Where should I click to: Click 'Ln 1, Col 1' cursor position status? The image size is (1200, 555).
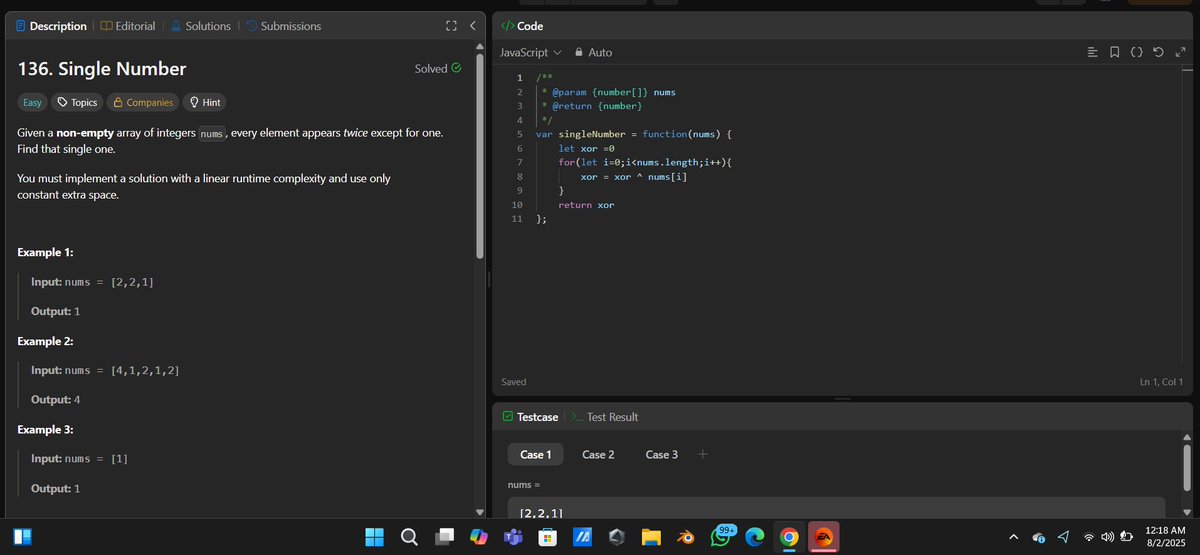[1161, 382]
